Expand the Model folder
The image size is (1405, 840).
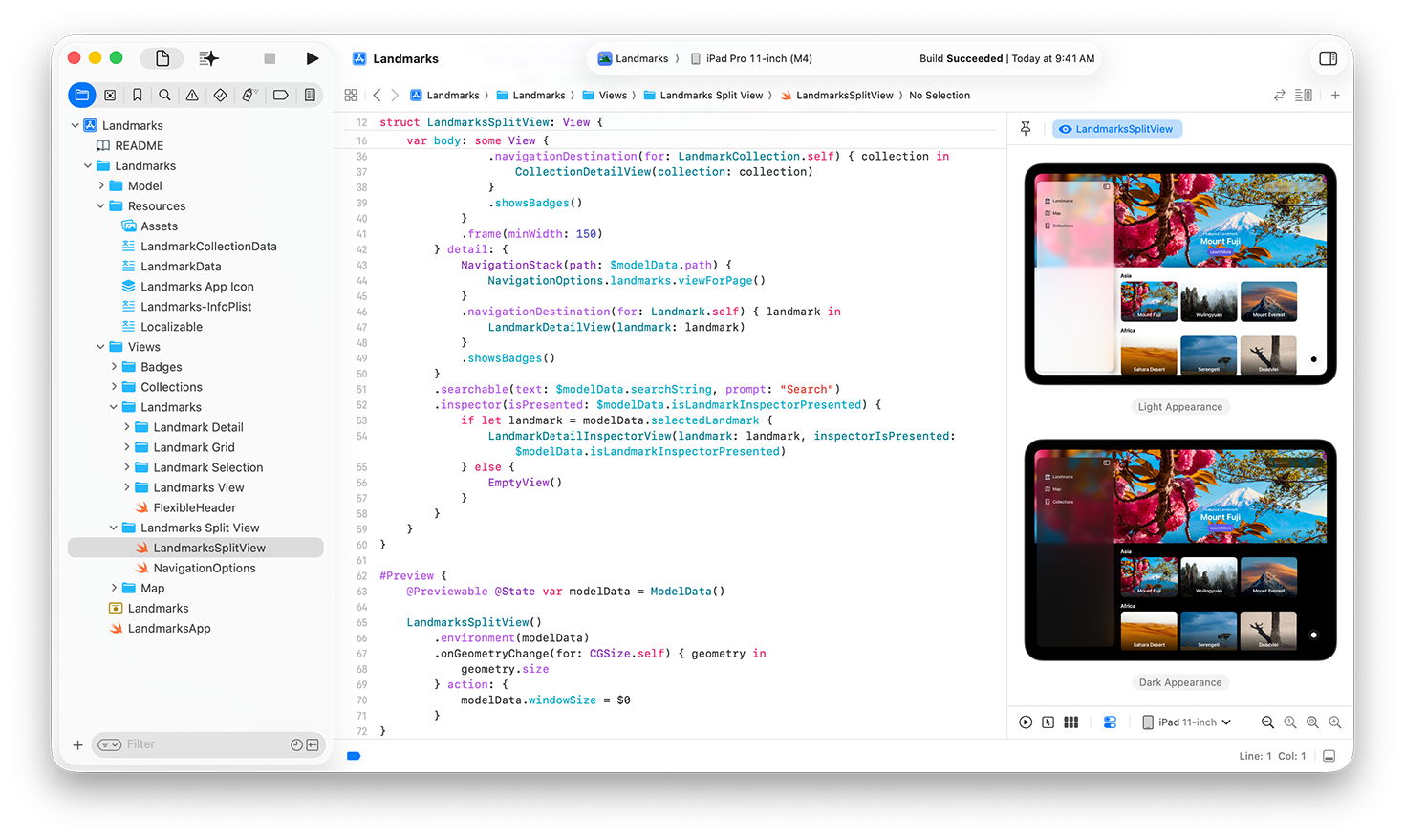[x=101, y=186]
